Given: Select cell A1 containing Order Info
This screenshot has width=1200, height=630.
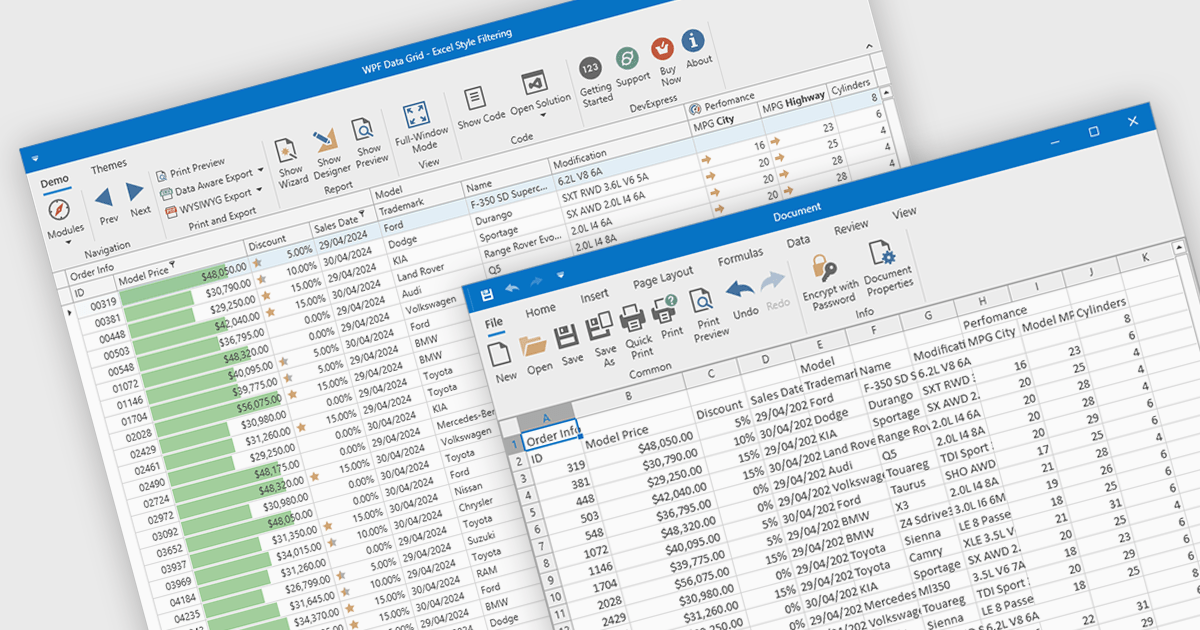Looking at the screenshot, I should pos(551,434).
